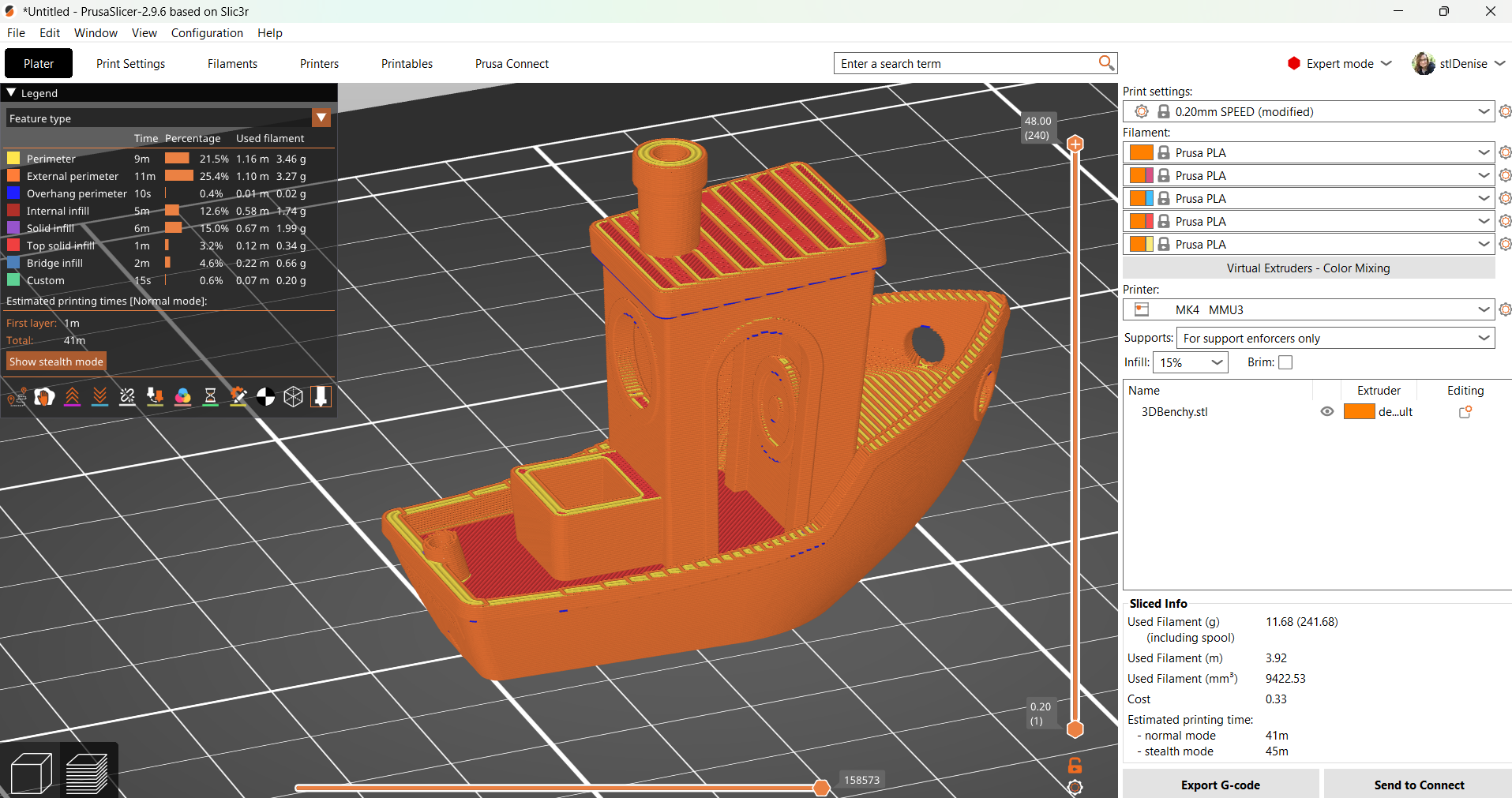Toggle tool changes icon in legend

click(155, 397)
